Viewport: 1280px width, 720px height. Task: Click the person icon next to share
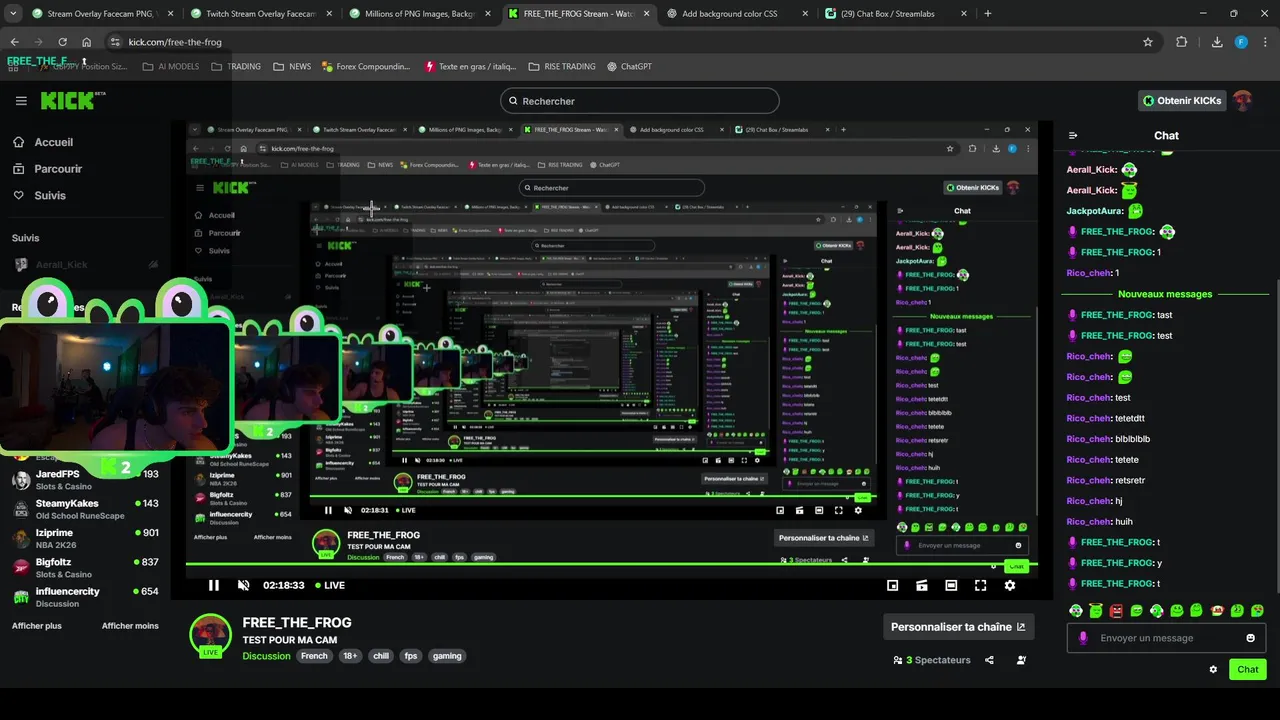pos(1021,660)
